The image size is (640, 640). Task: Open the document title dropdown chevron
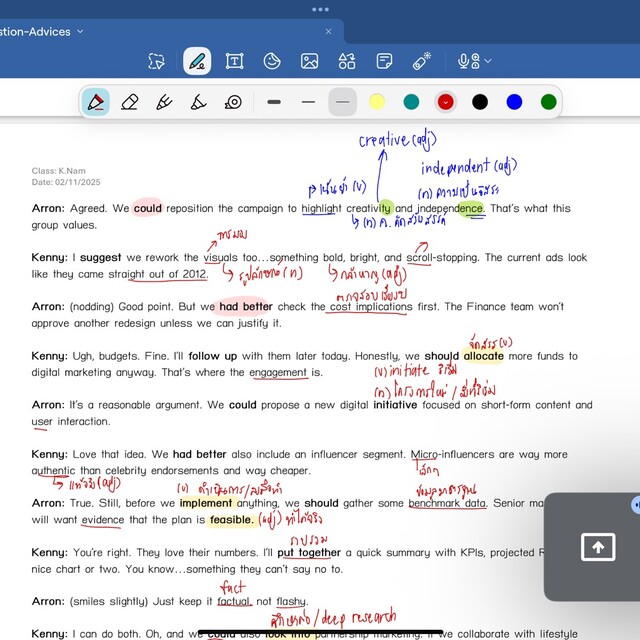tap(79, 31)
